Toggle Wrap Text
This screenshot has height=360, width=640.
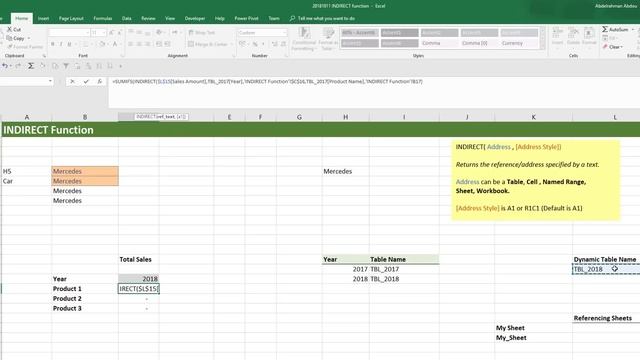coord(202,32)
